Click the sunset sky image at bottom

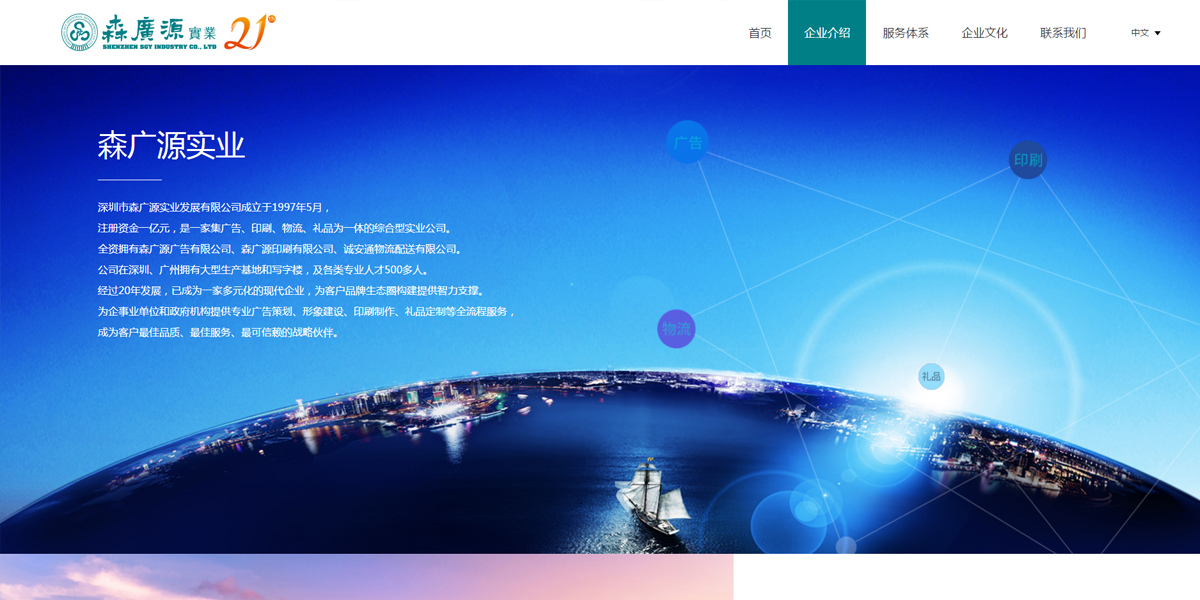point(367,577)
